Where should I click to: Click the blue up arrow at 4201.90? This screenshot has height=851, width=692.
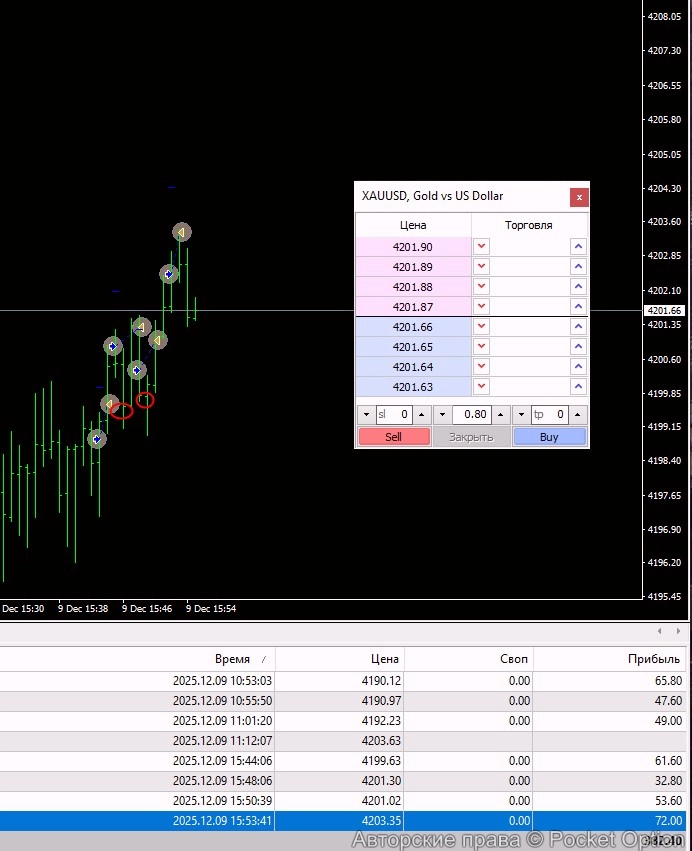pyautogui.click(x=578, y=247)
